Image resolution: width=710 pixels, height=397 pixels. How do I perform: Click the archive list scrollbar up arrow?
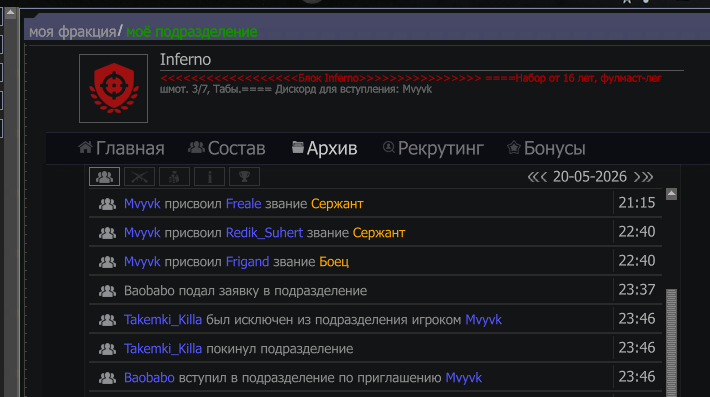pyautogui.click(x=672, y=194)
